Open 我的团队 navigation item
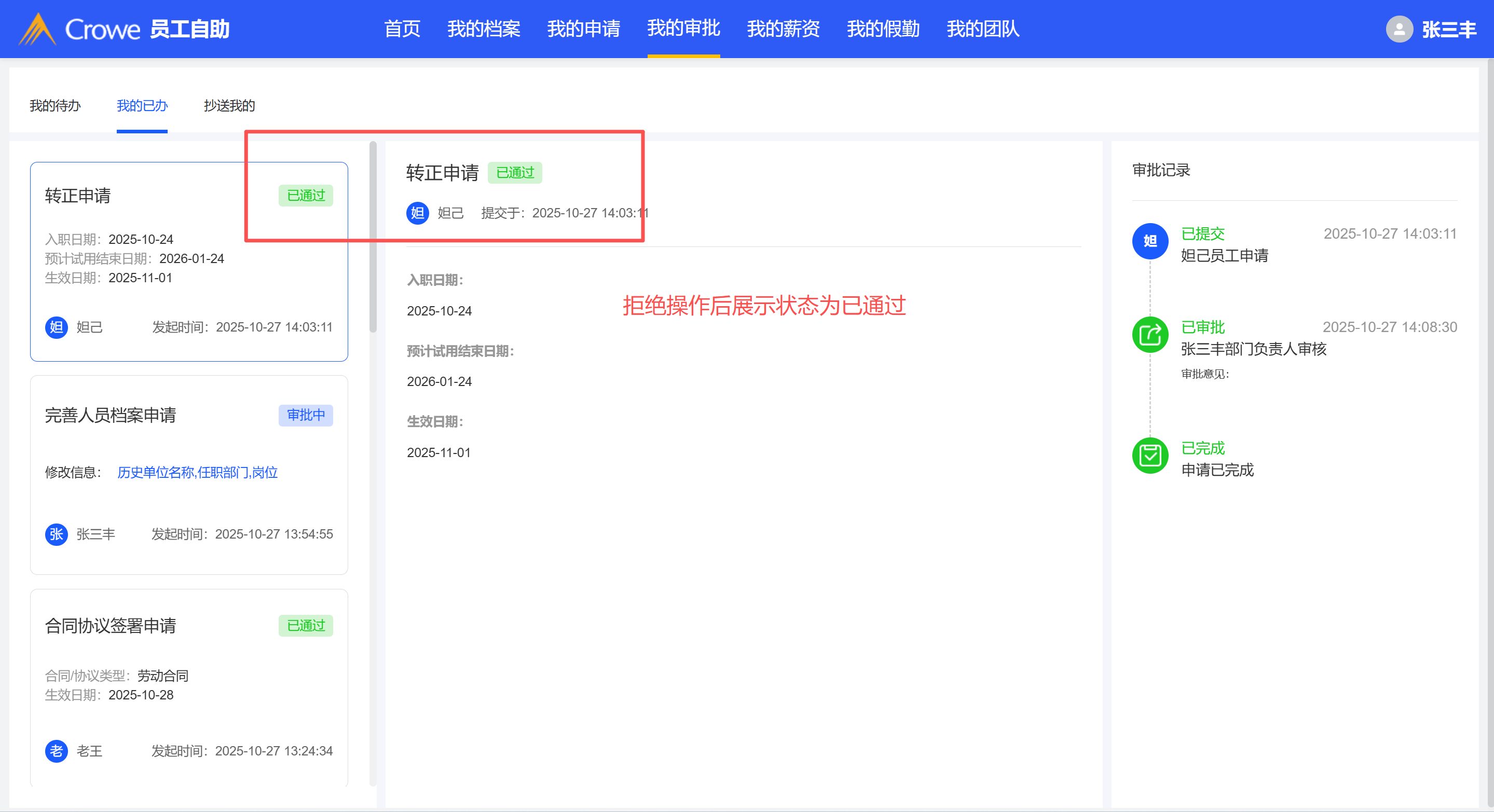This screenshot has width=1494, height=812. pos(982,29)
